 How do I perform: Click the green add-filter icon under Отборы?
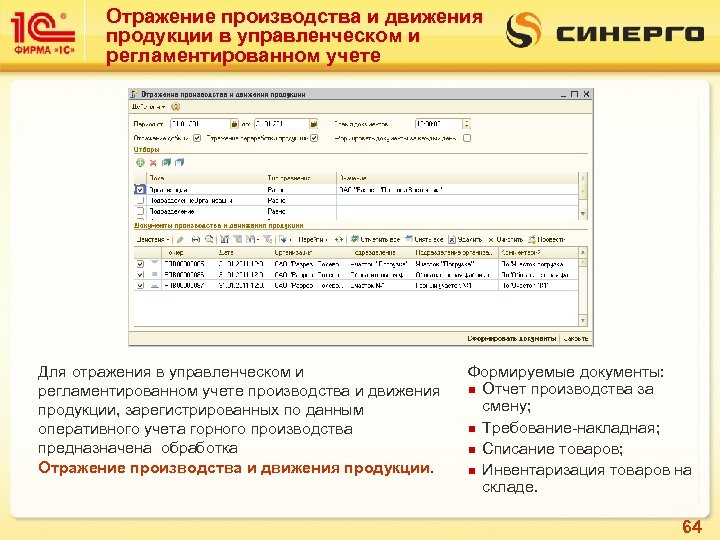coord(140,162)
